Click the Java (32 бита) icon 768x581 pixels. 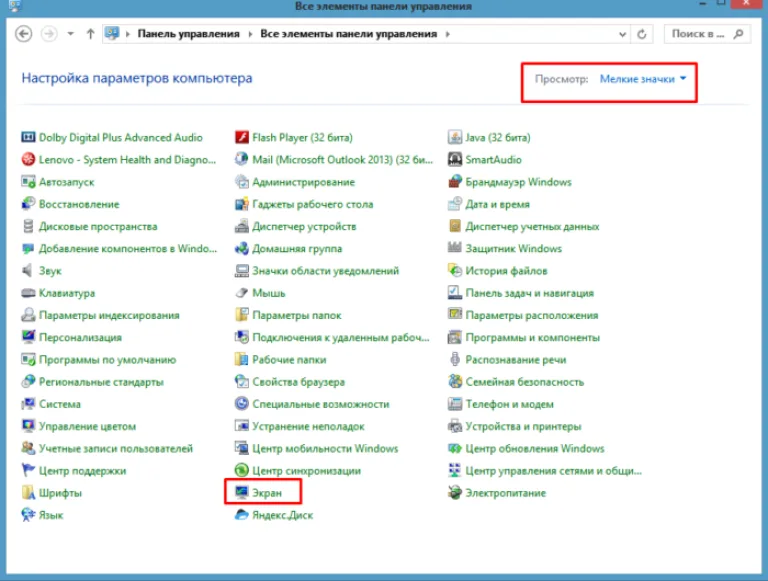click(455, 137)
